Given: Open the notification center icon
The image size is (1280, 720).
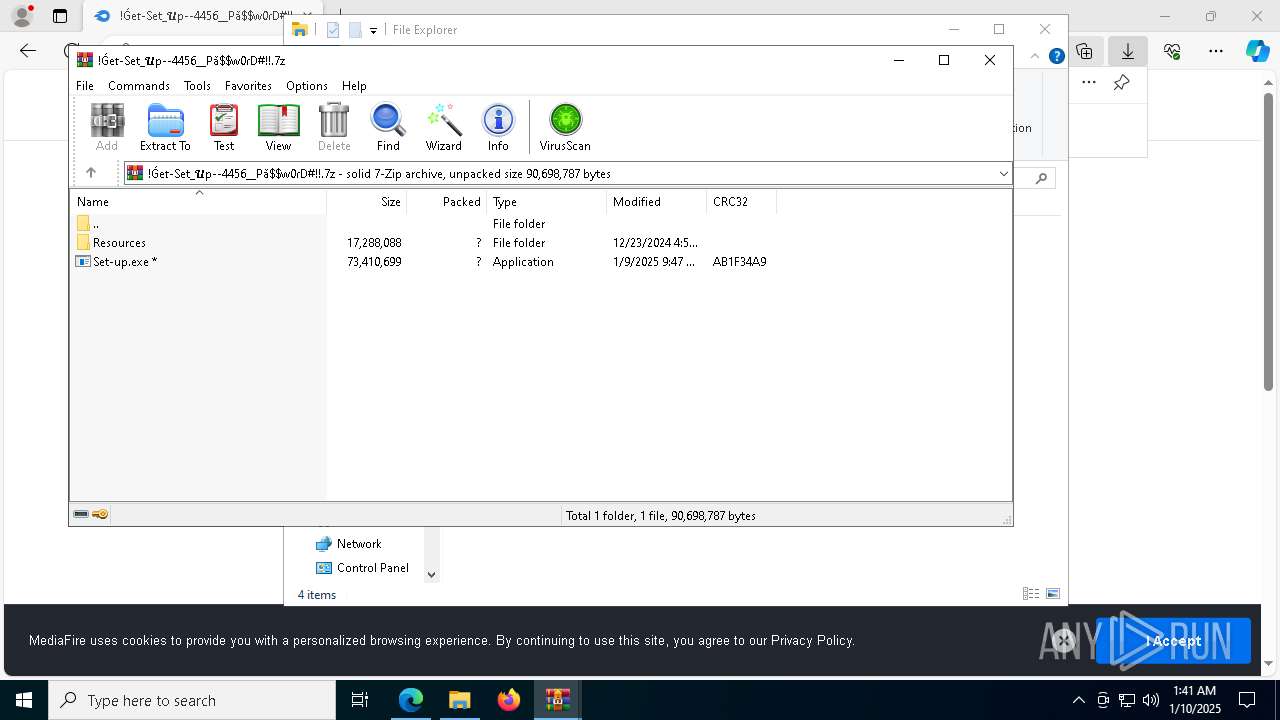Looking at the screenshot, I should [1247, 700].
